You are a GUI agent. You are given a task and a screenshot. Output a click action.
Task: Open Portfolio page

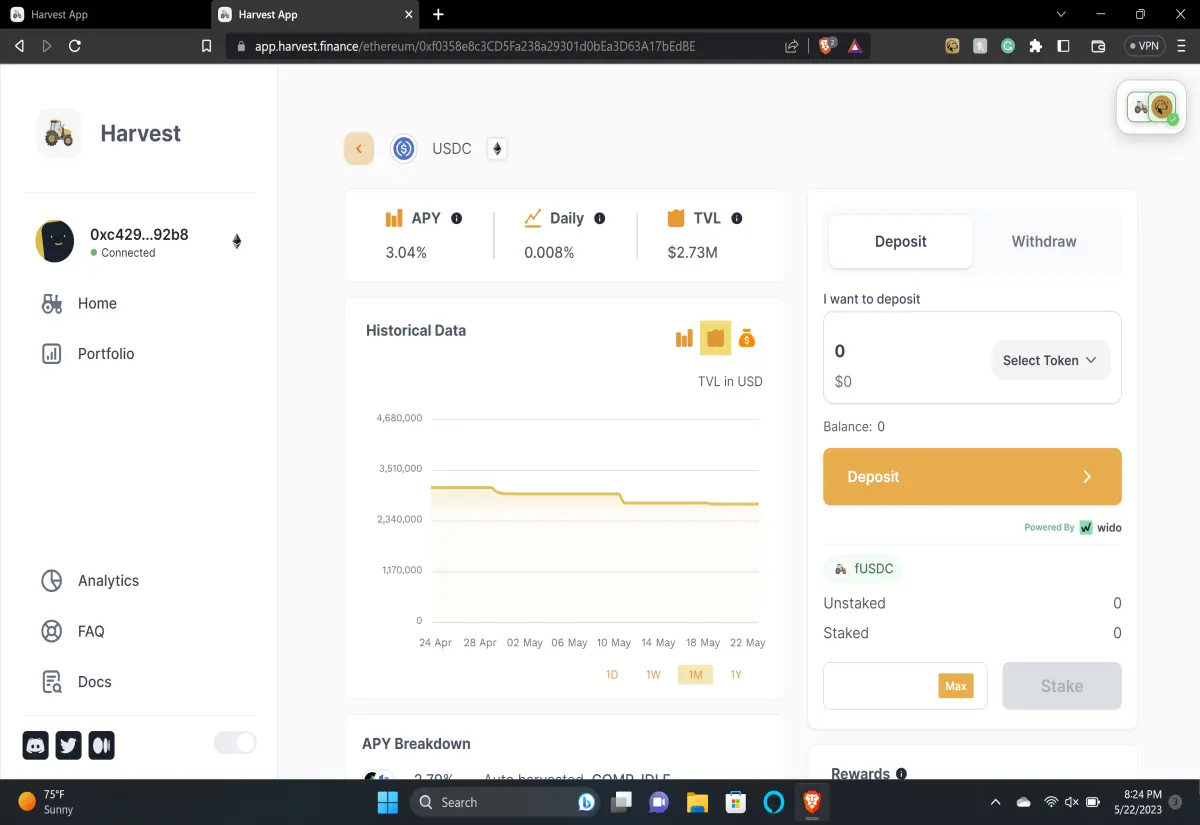[x=87, y=353]
